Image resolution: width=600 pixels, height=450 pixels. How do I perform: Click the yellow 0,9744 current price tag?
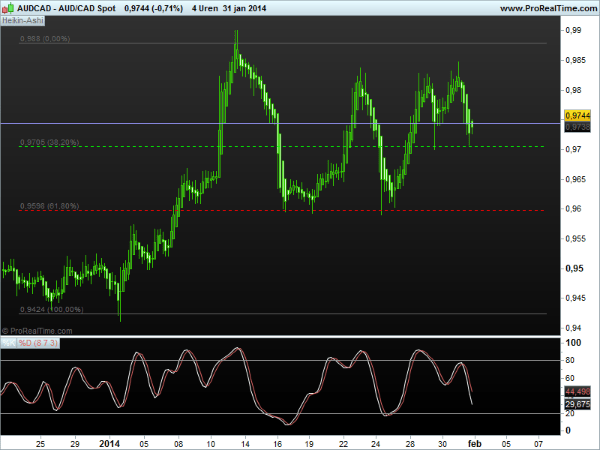pyautogui.click(x=577, y=115)
